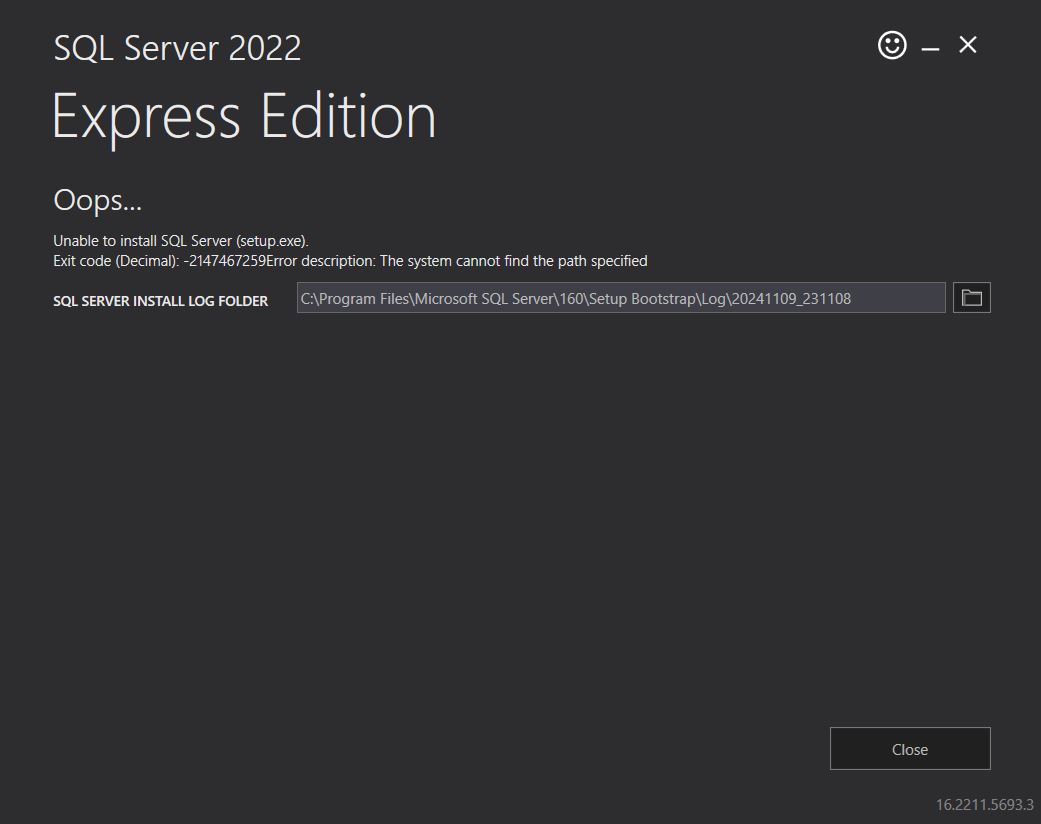1041x824 pixels.
Task: Browse the setup log directory with folder icon
Action: pyautogui.click(x=970, y=297)
